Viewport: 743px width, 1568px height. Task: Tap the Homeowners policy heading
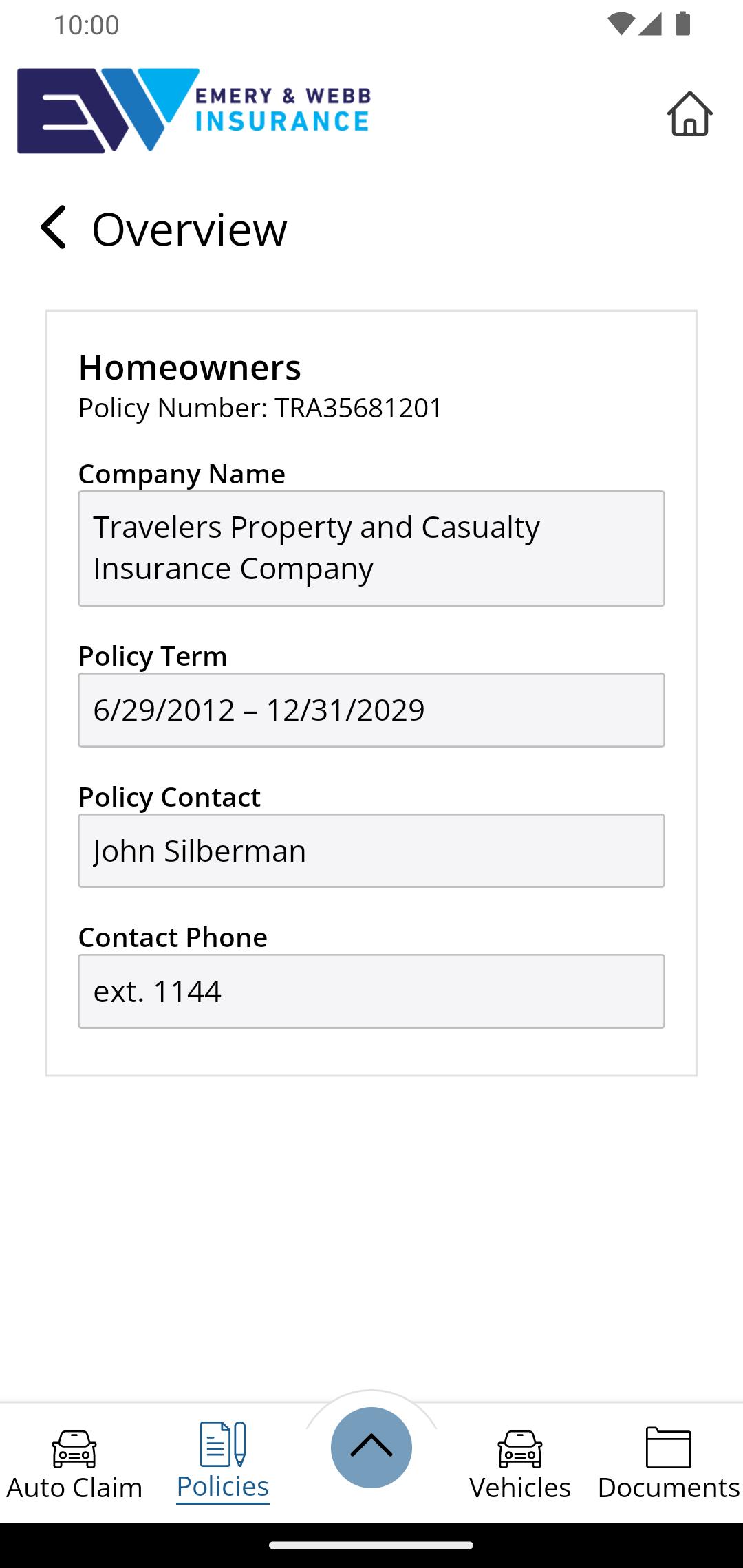tap(190, 367)
